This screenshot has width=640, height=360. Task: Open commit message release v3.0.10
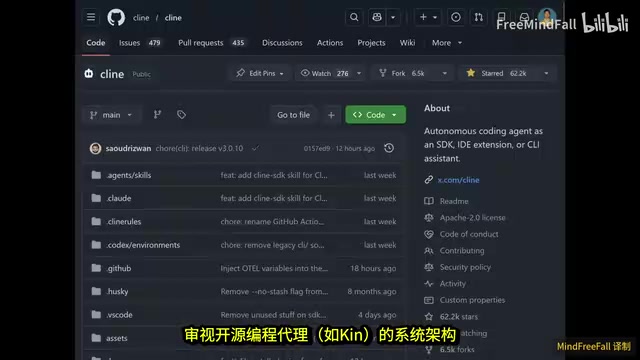coord(199,148)
